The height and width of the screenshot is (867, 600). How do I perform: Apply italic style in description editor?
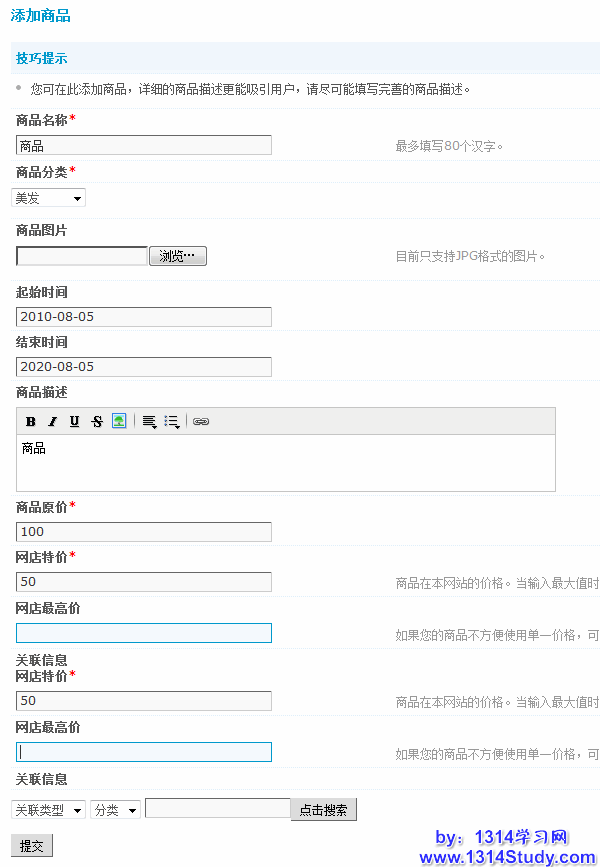[x=53, y=421]
